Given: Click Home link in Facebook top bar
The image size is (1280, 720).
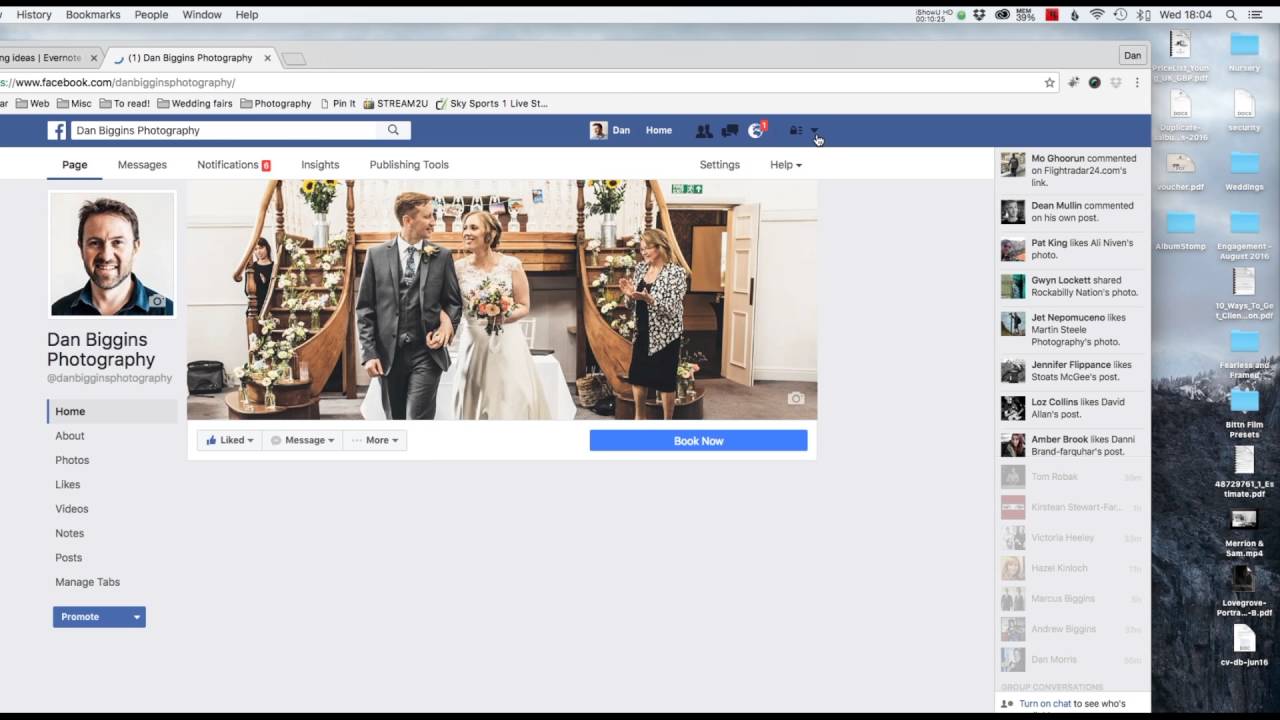Looking at the screenshot, I should (659, 131).
